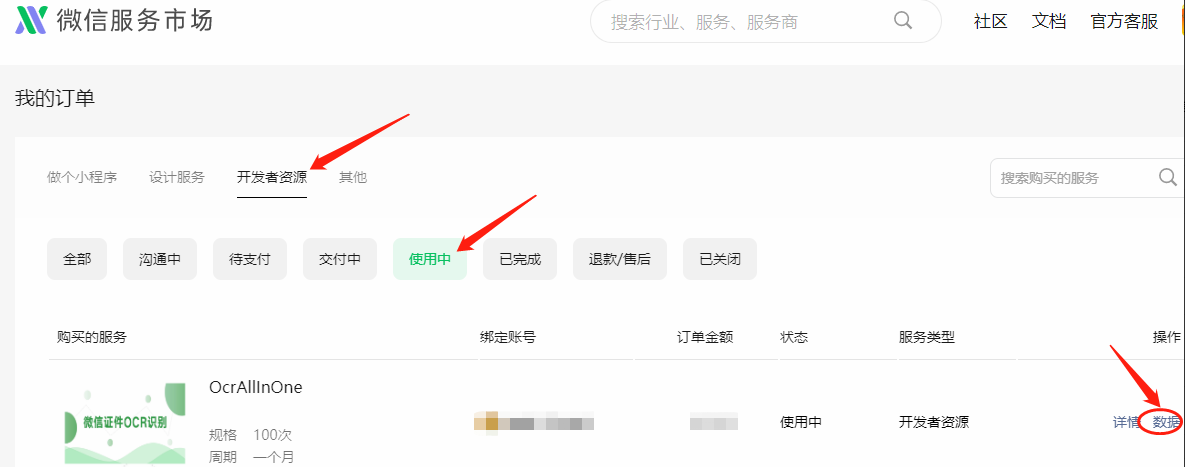The image size is (1185, 467).
Task: Open the 微信证件OCR识别 service thumbnail
Action: (125, 422)
